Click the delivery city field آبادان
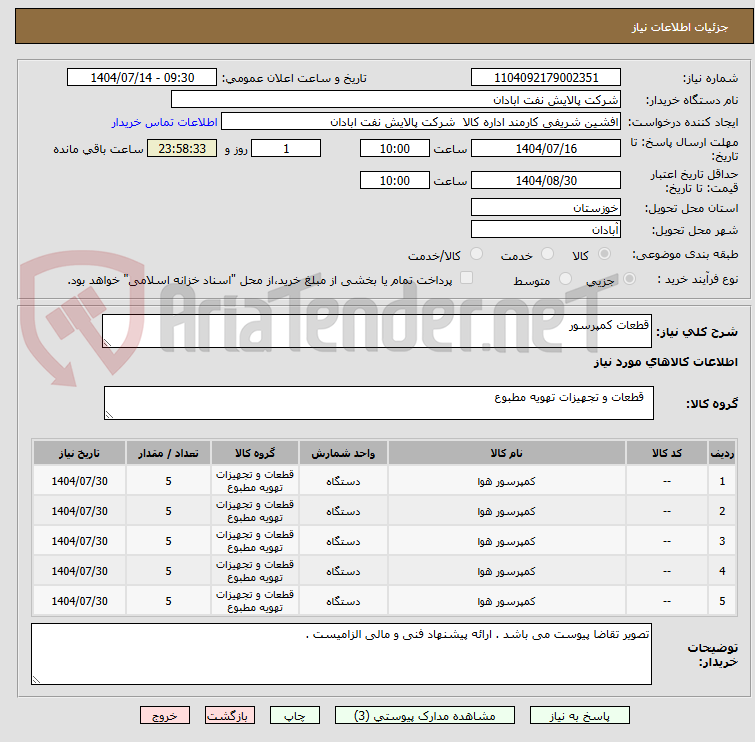The width and height of the screenshot is (755, 742). (x=546, y=230)
